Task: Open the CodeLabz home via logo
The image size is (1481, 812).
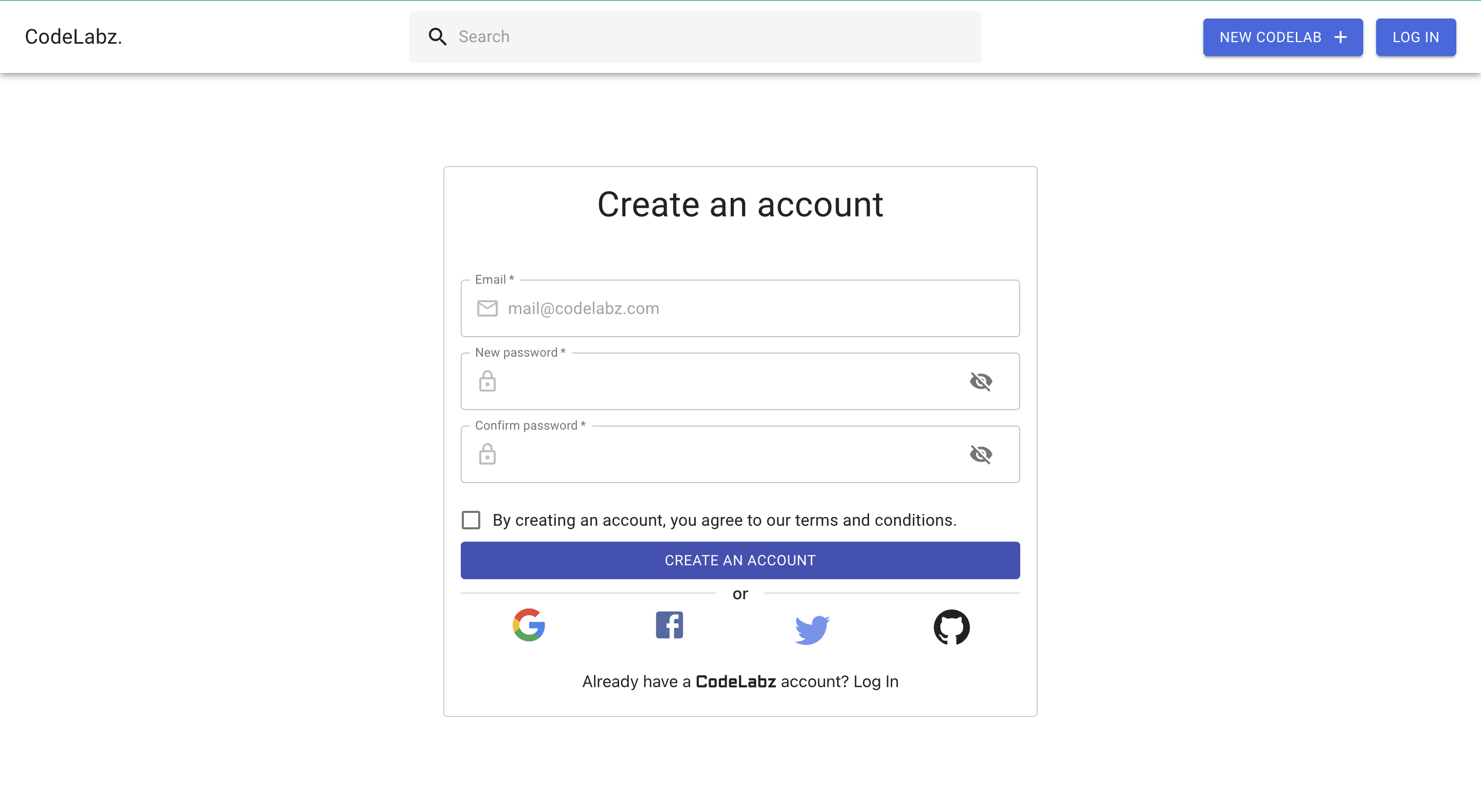Action: pos(73,37)
